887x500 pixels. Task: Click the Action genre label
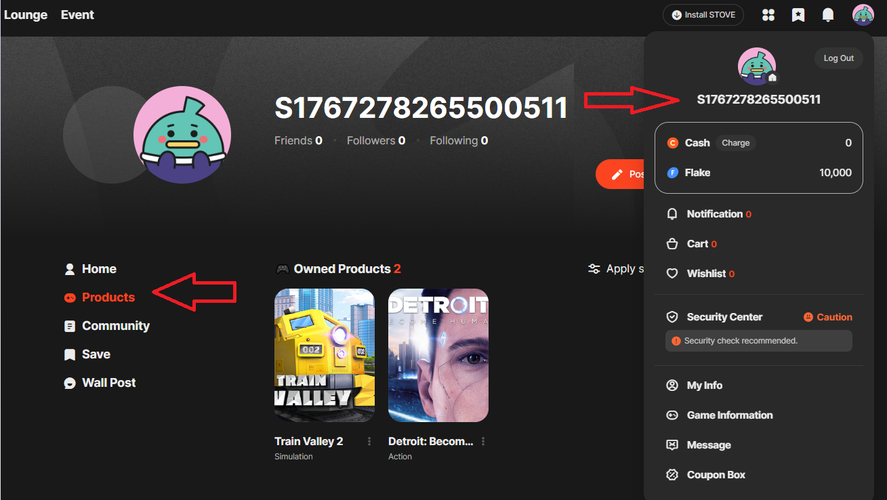coord(400,456)
